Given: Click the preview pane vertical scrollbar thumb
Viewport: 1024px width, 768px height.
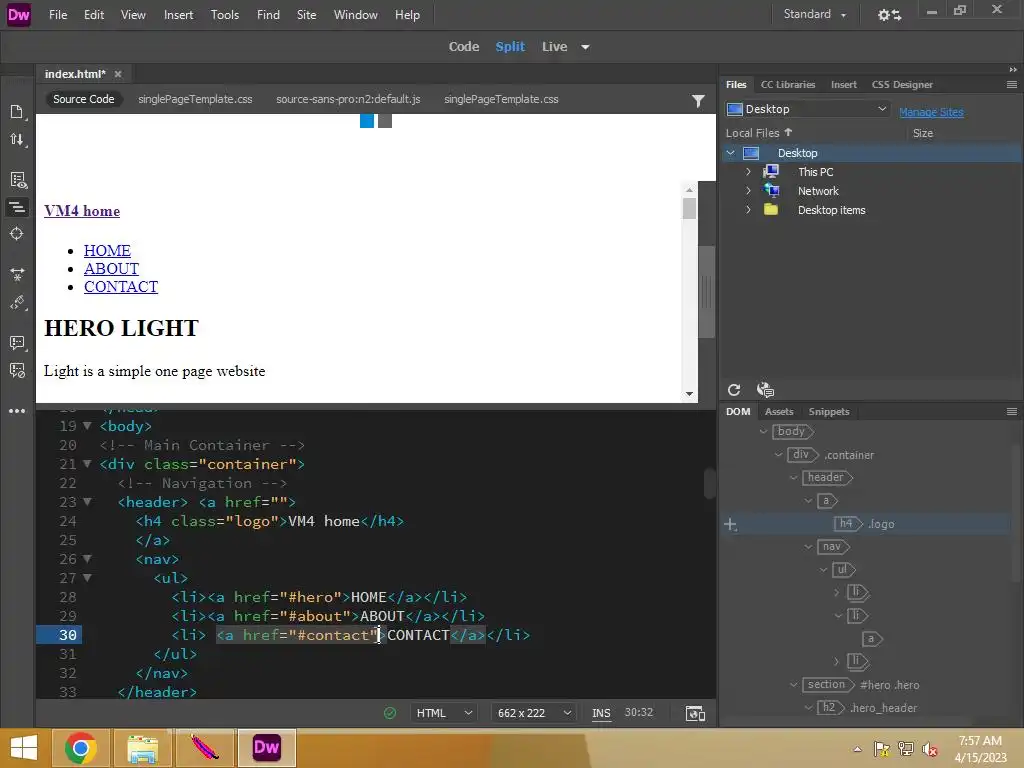Looking at the screenshot, I should click(x=689, y=208).
